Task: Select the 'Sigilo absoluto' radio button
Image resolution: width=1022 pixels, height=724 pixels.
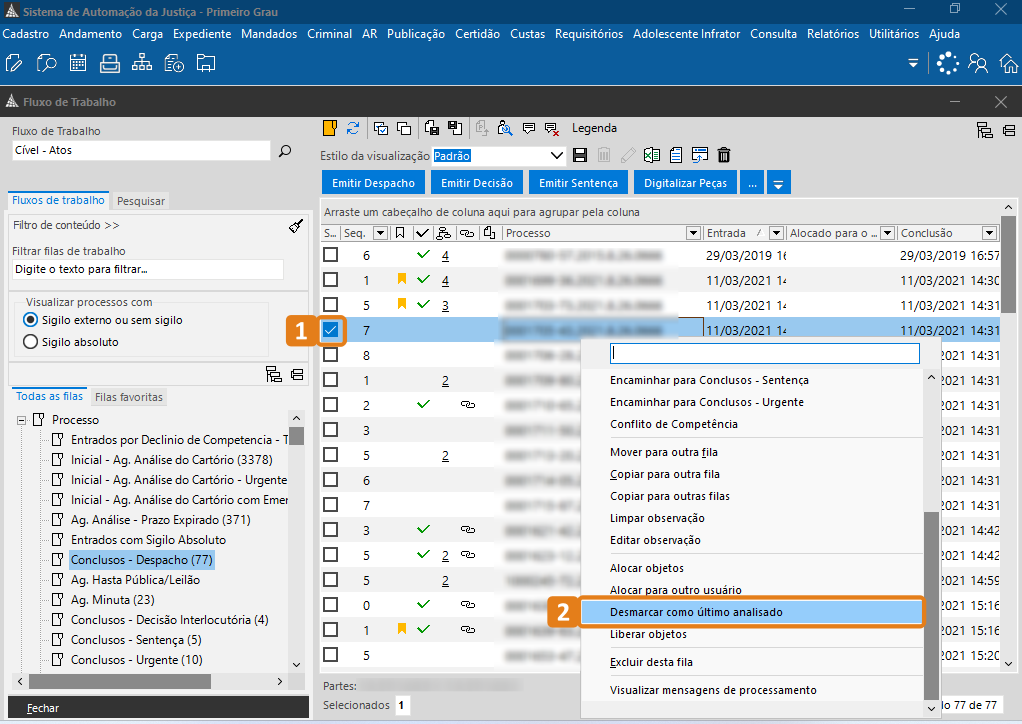Action: [x=30, y=342]
